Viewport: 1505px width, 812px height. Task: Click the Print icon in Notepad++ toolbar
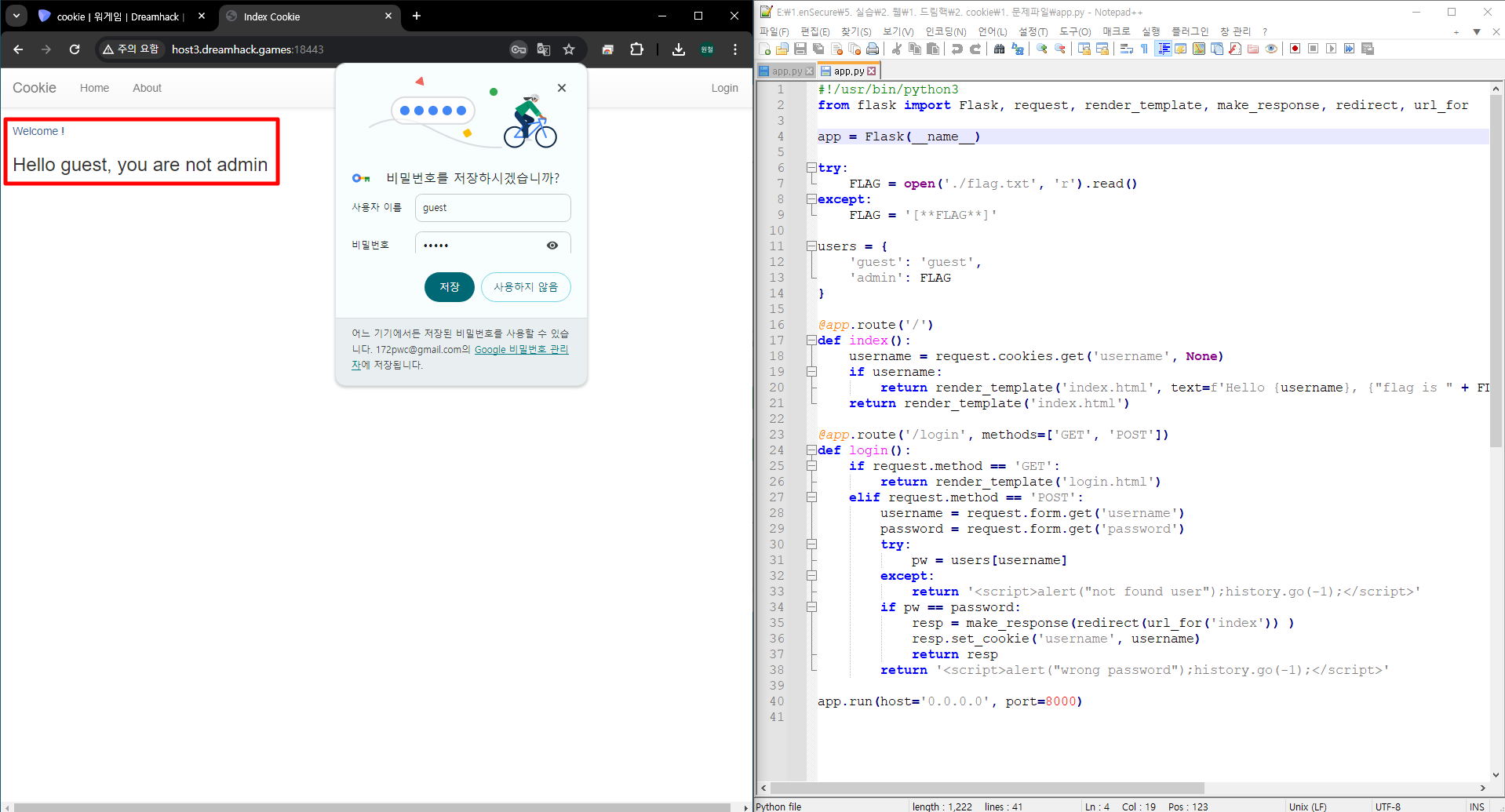(x=873, y=49)
